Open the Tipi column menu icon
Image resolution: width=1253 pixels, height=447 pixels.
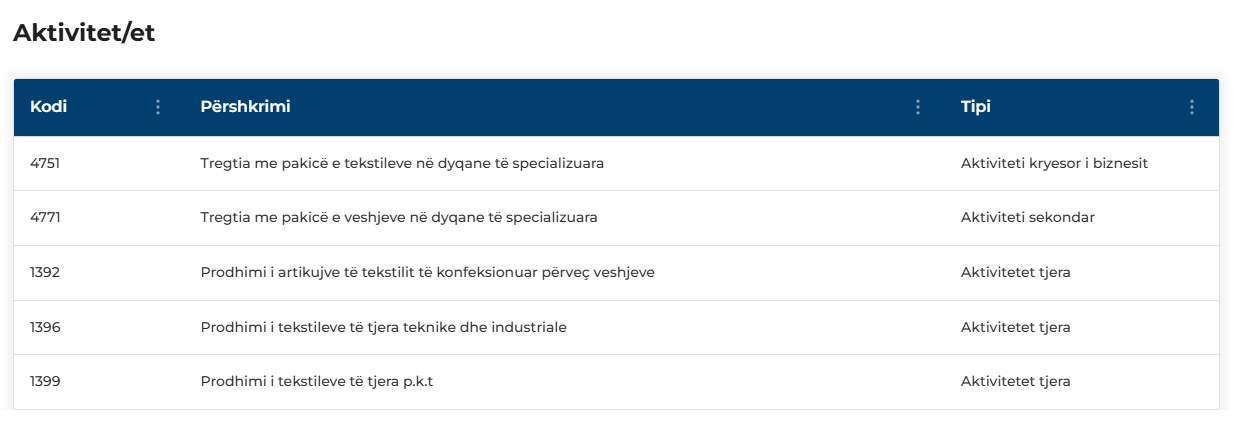(1191, 107)
